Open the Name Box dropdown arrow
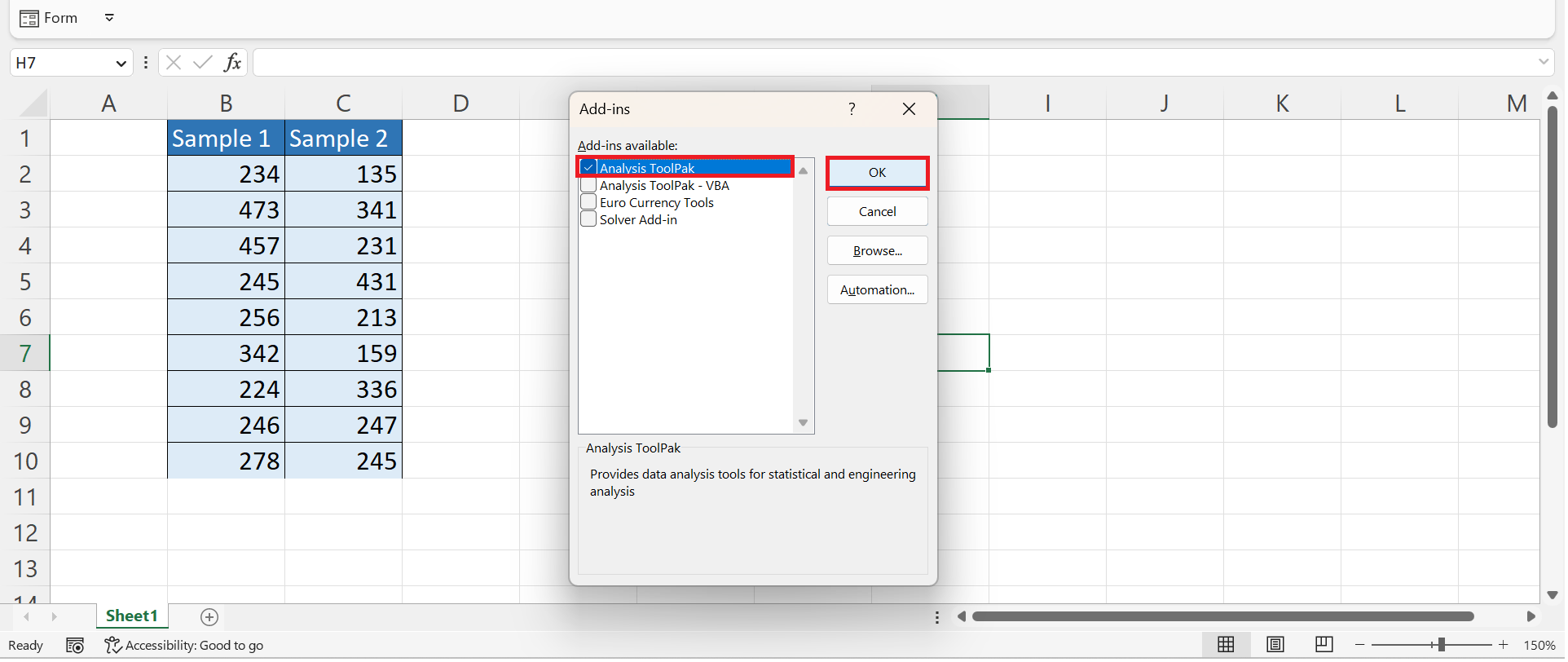 pos(121,63)
